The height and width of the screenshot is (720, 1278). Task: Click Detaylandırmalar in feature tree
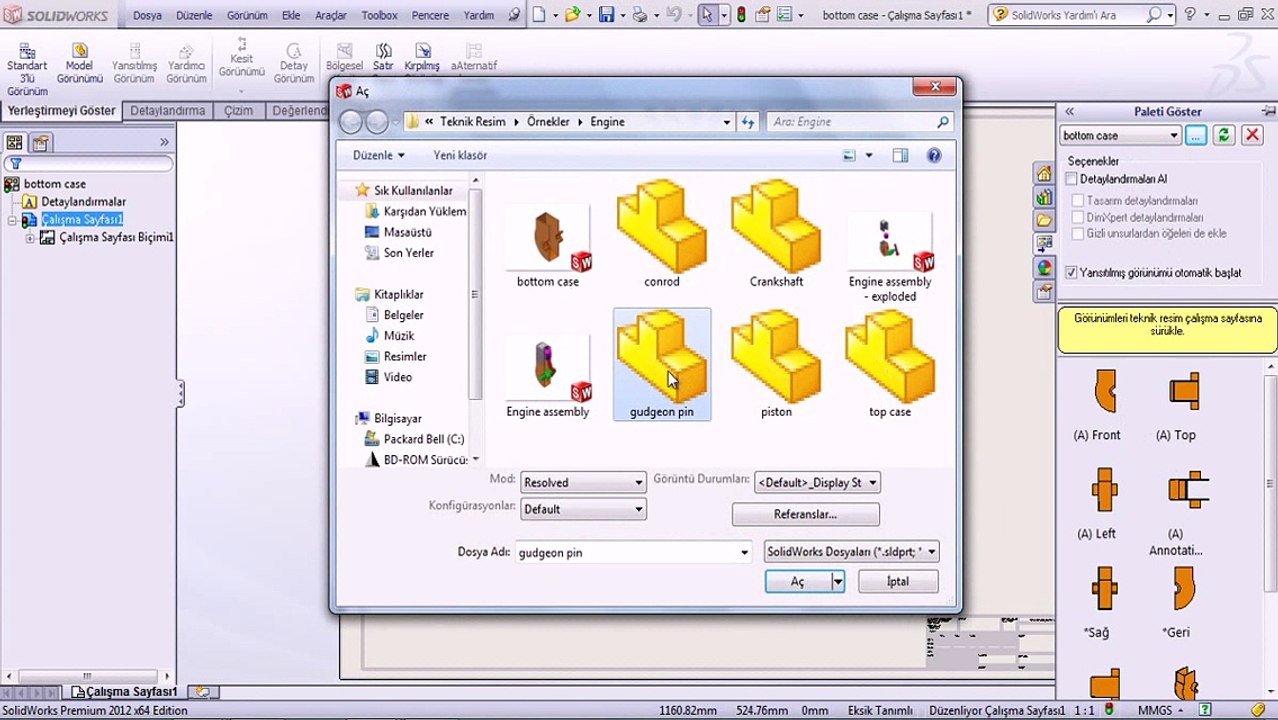(83, 201)
